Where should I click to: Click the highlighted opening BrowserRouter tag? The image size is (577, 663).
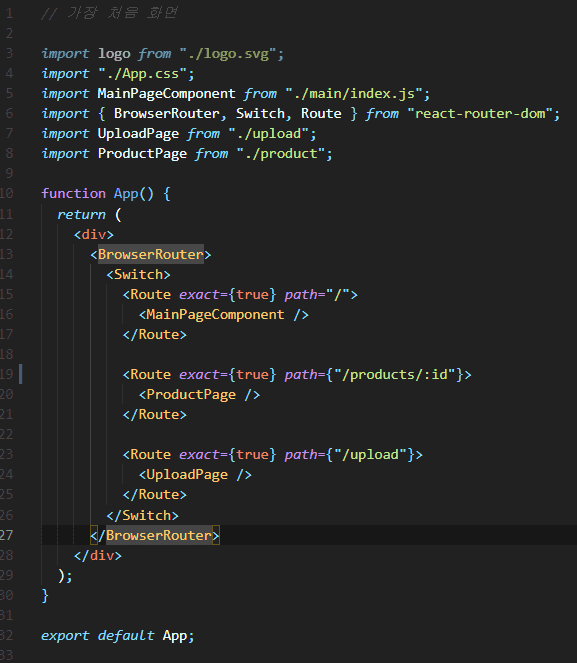[150, 254]
